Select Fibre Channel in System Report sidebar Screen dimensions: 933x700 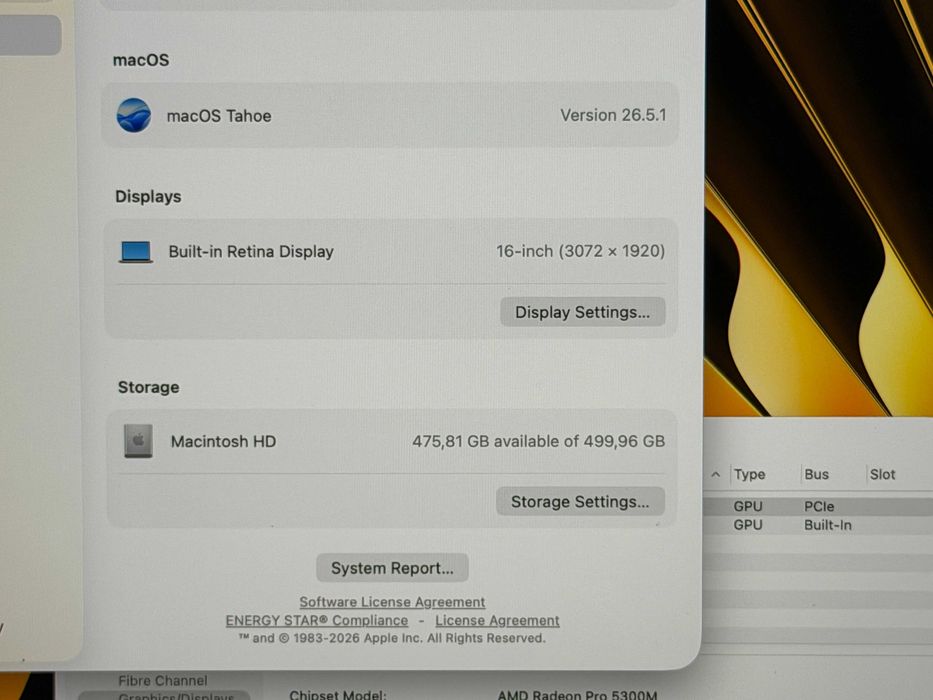tap(162, 680)
